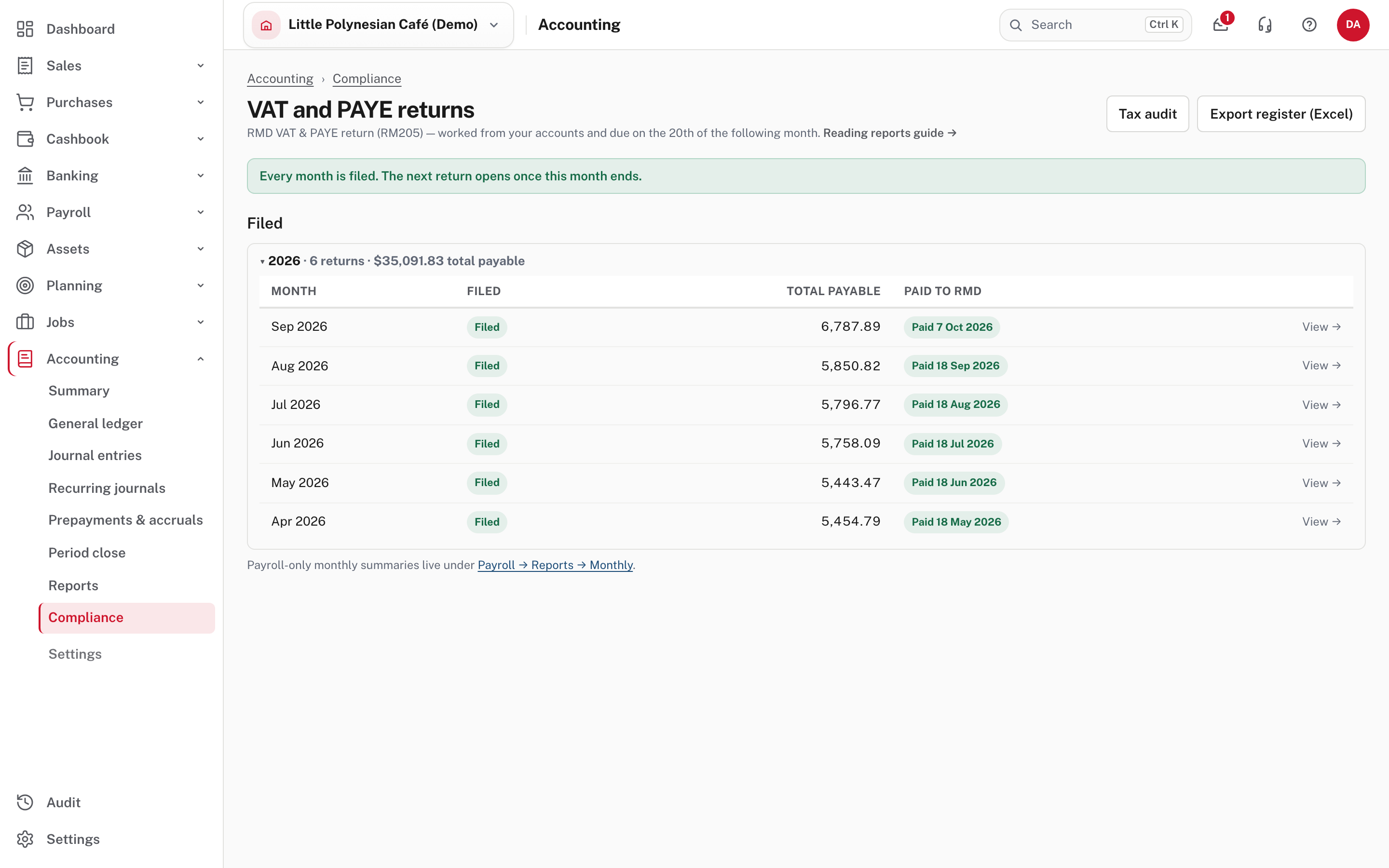Focus the Search input field
1389x868 pixels.
tap(1095, 25)
